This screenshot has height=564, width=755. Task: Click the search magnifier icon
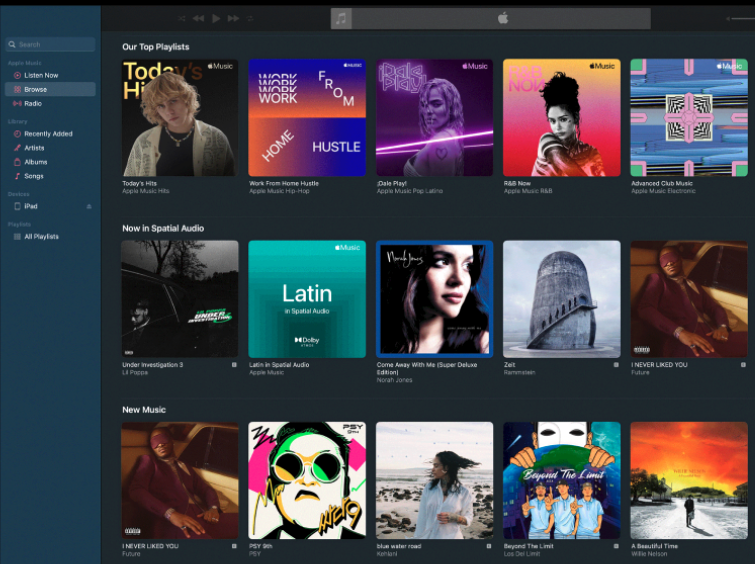click(12, 44)
